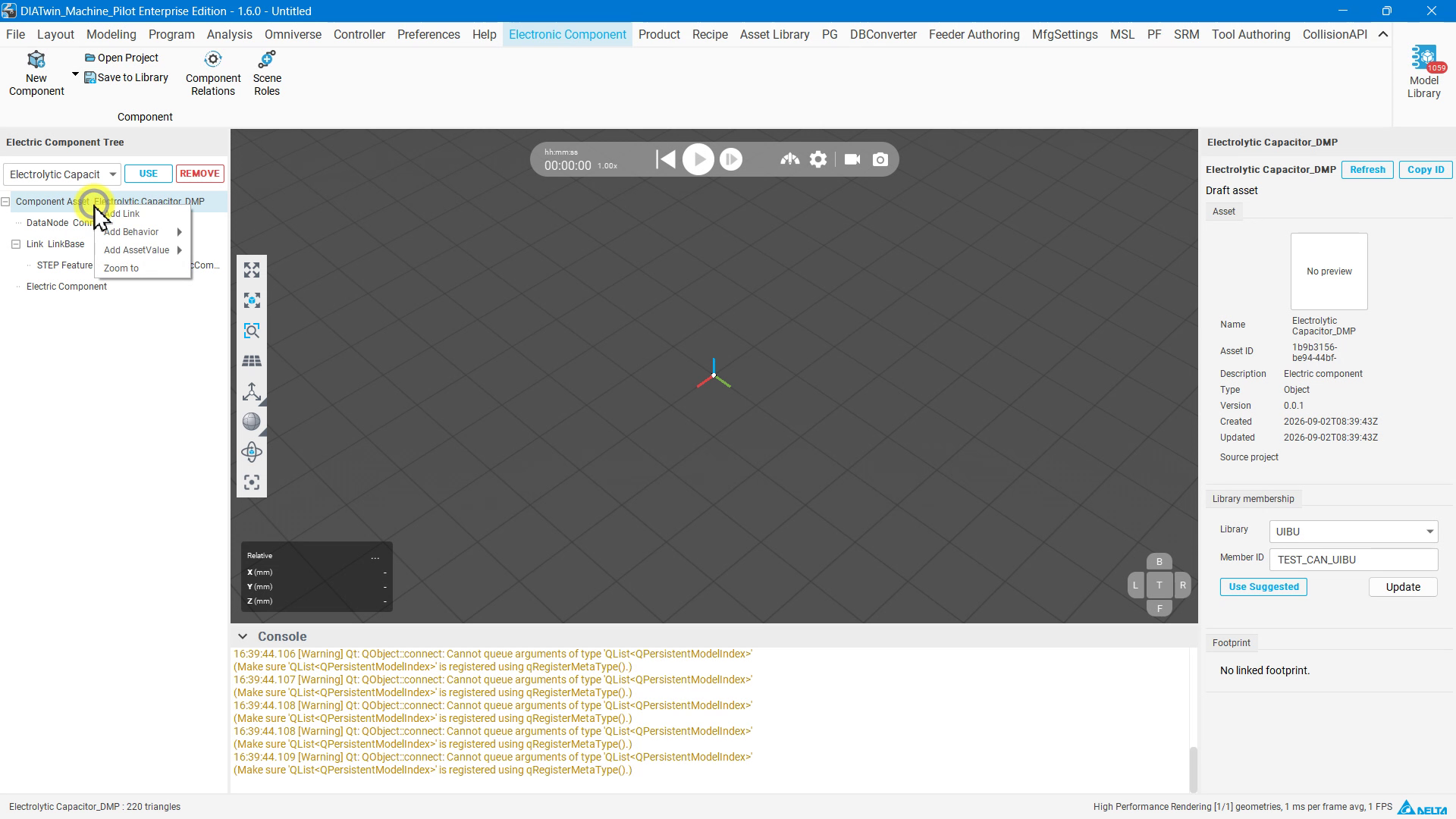Click the 1.00x playback speed value
The width and height of the screenshot is (1456, 819).
tap(607, 166)
